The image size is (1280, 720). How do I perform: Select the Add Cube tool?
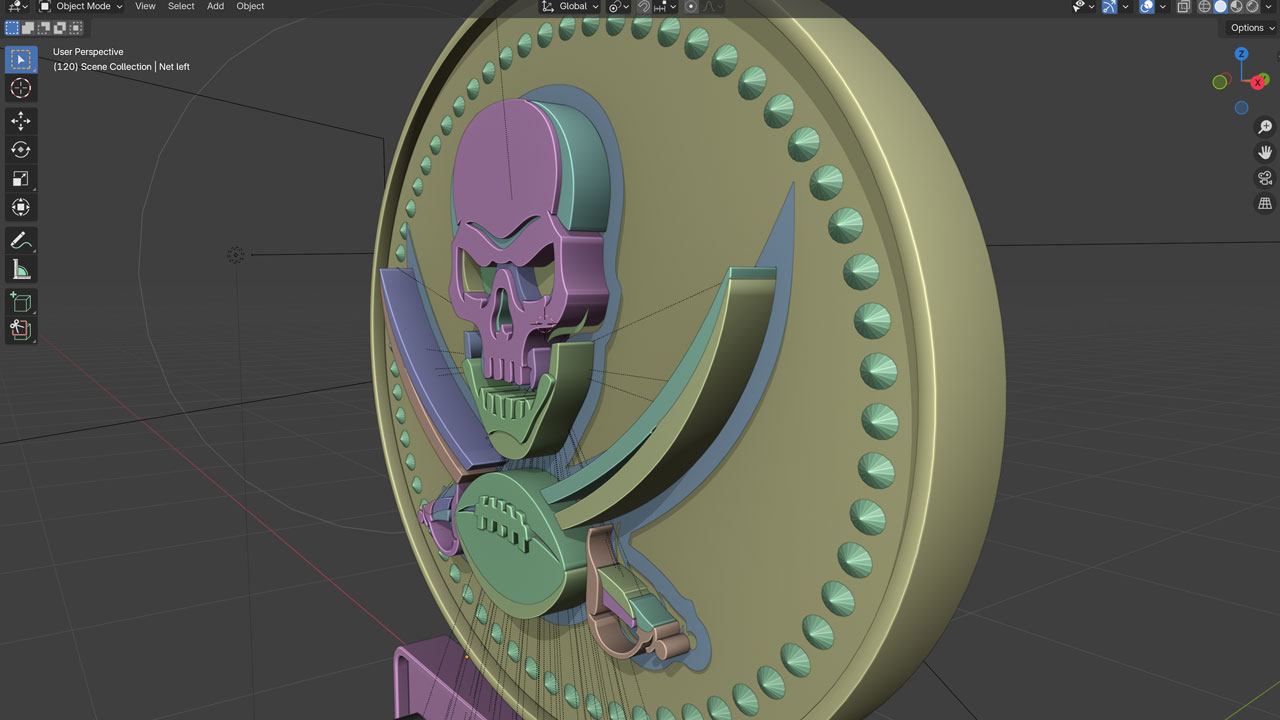(20, 301)
